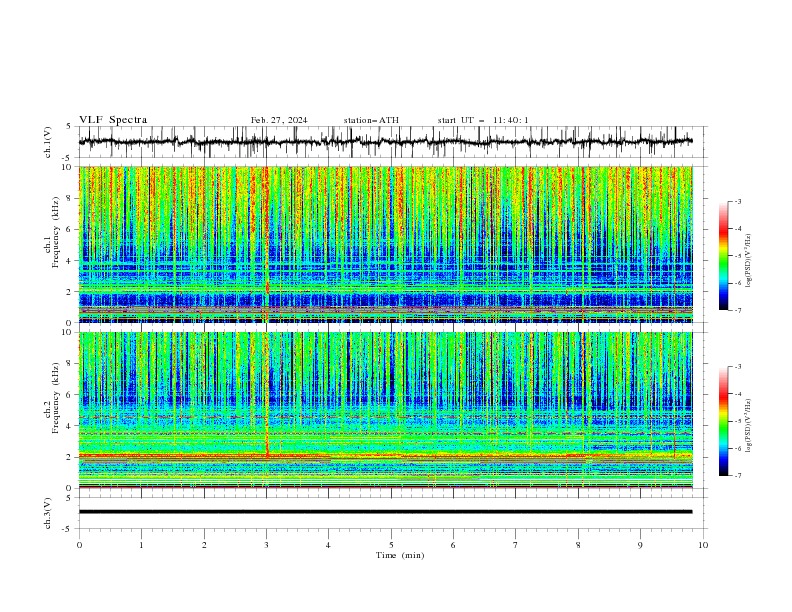Click time axis tick label "3"

tap(266, 545)
